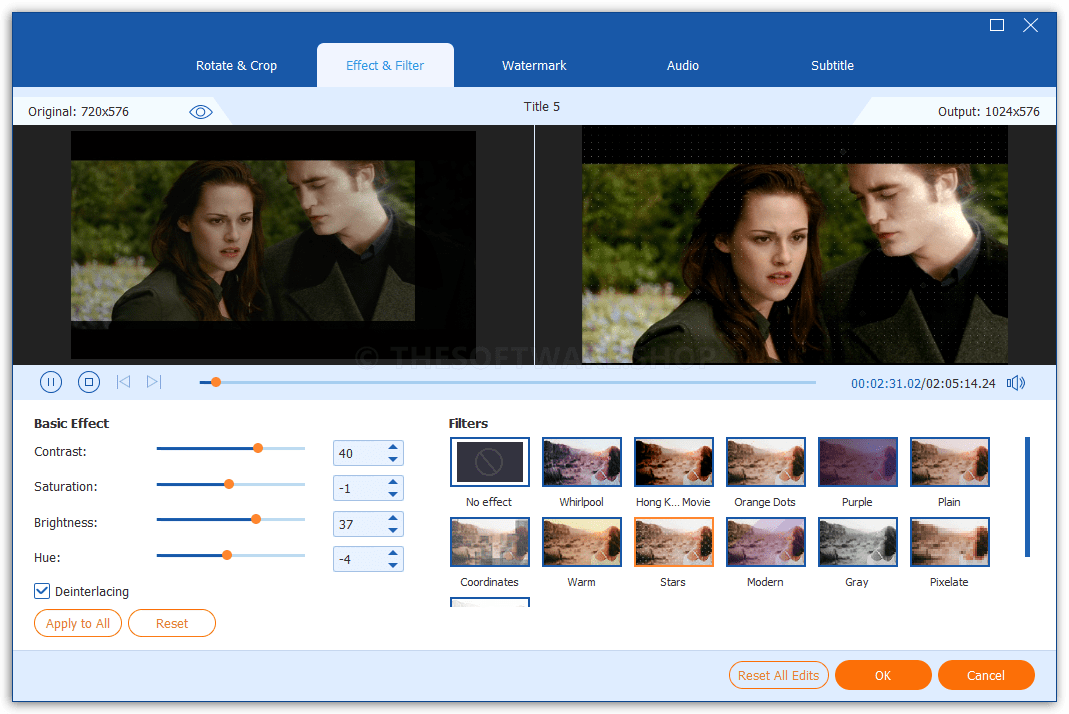The height and width of the screenshot is (714, 1069).
Task: Increase Contrast value with up arrow
Action: [393, 447]
